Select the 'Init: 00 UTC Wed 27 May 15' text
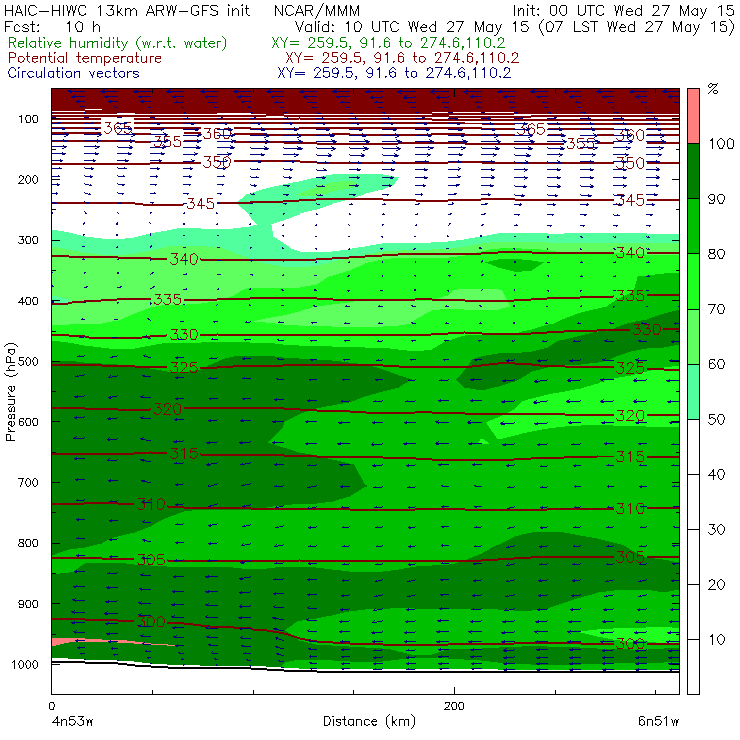Viewport: 740px width, 740px height. click(x=623, y=10)
